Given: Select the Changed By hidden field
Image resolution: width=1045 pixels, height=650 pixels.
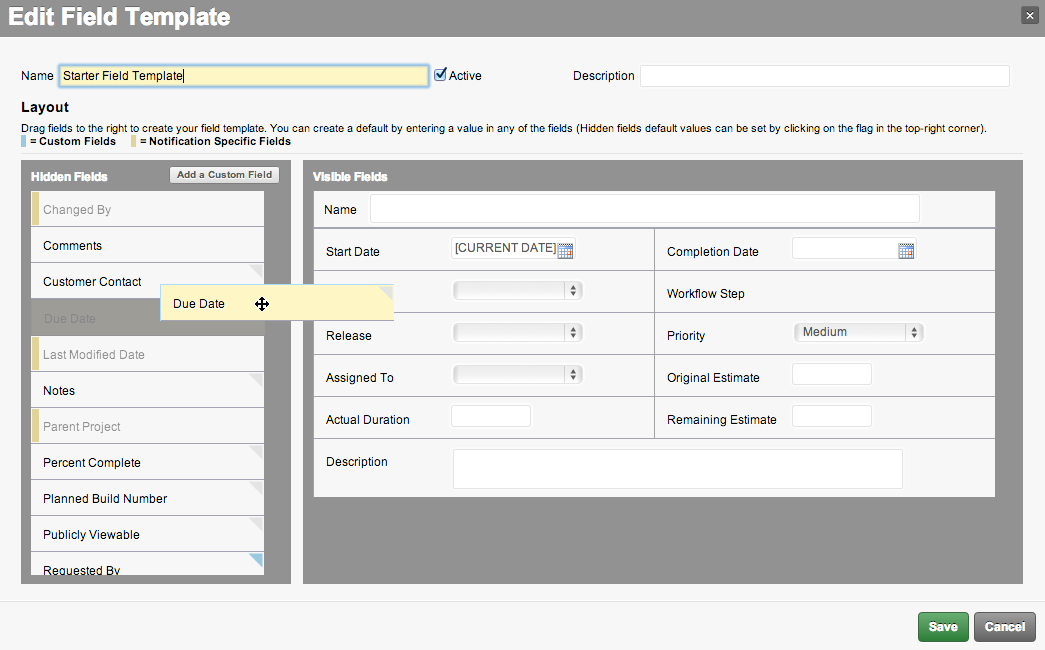Looking at the screenshot, I should (x=147, y=209).
